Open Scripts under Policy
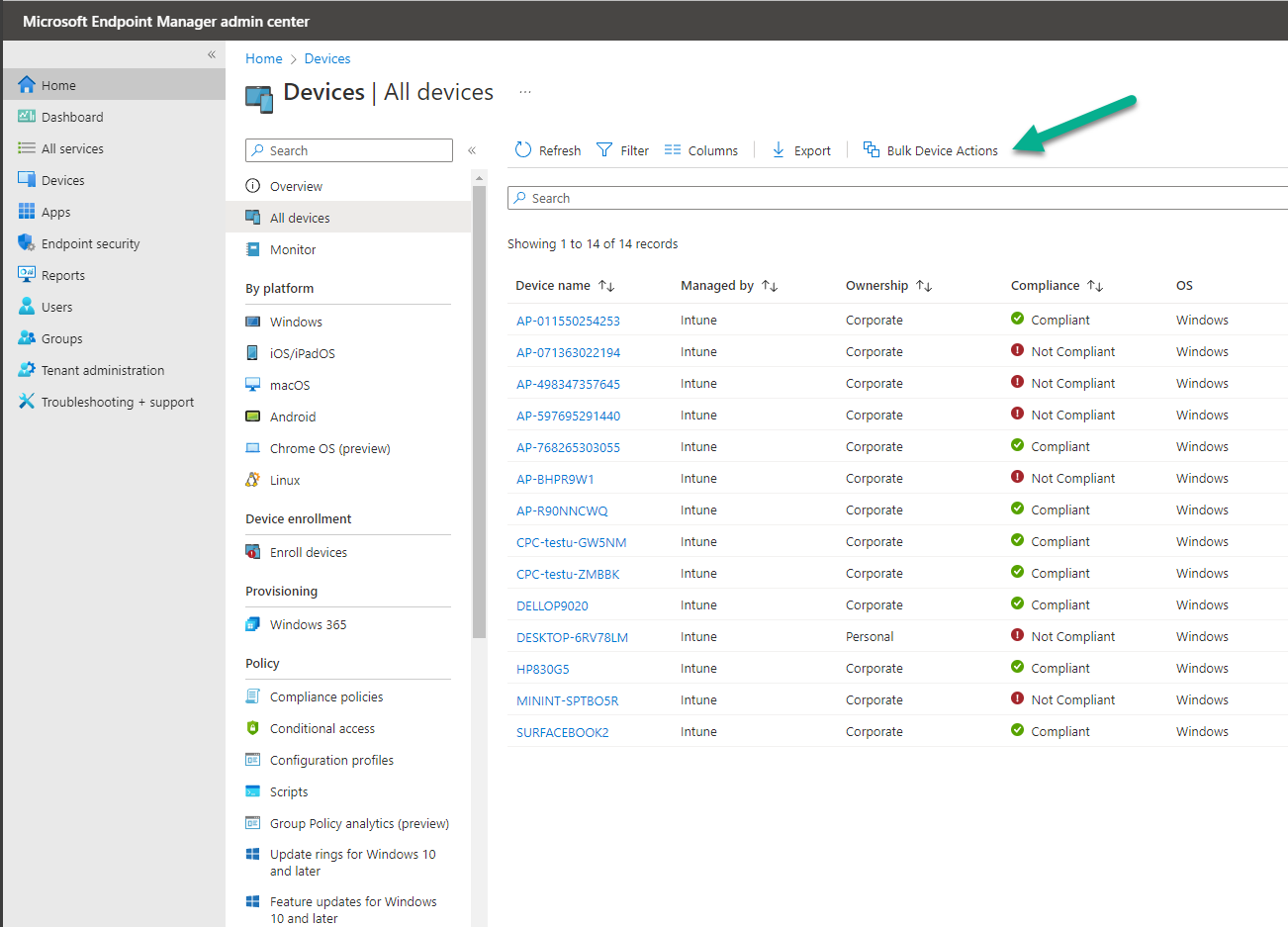The height and width of the screenshot is (927, 1288). tap(289, 791)
